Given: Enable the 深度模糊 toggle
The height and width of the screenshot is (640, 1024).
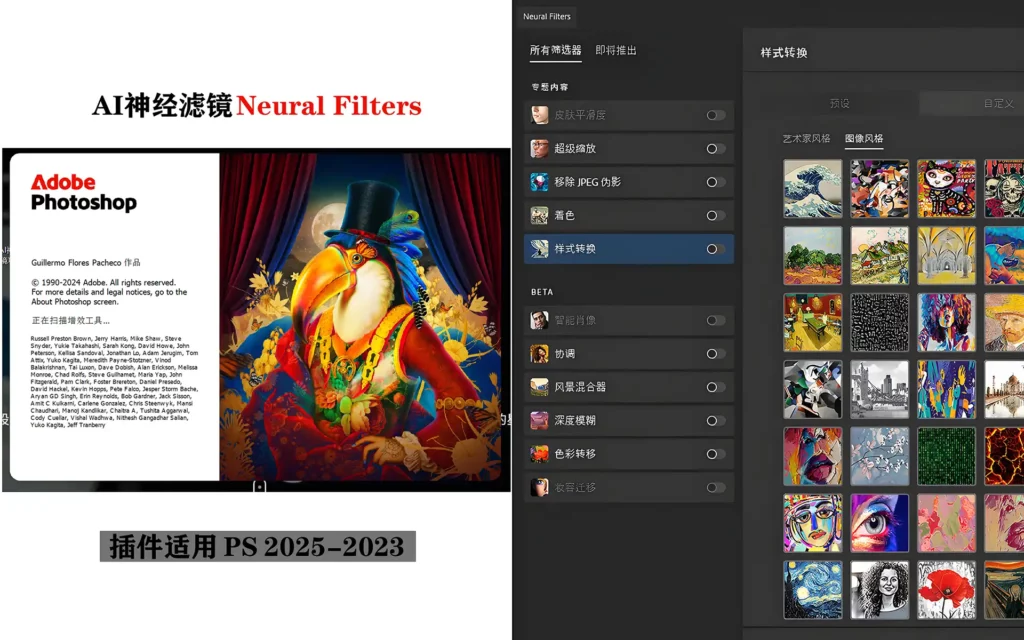Looking at the screenshot, I should tap(716, 421).
